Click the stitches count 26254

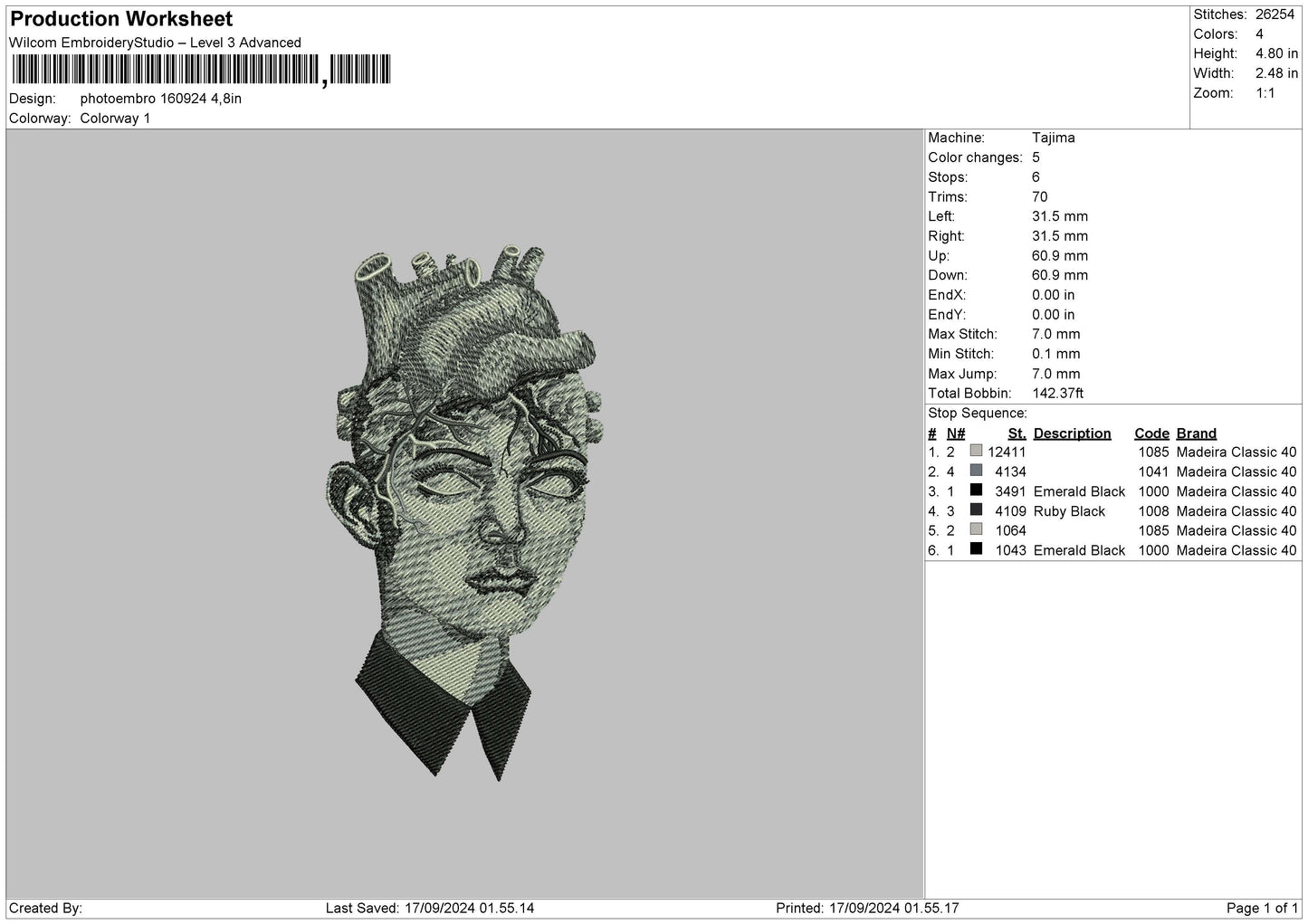coord(1276,14)
